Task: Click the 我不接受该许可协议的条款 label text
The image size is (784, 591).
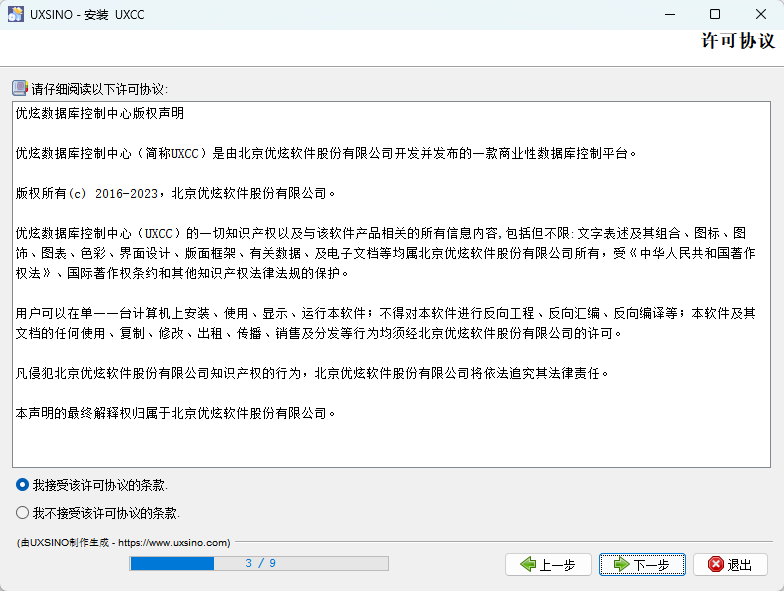Action: 105,513
